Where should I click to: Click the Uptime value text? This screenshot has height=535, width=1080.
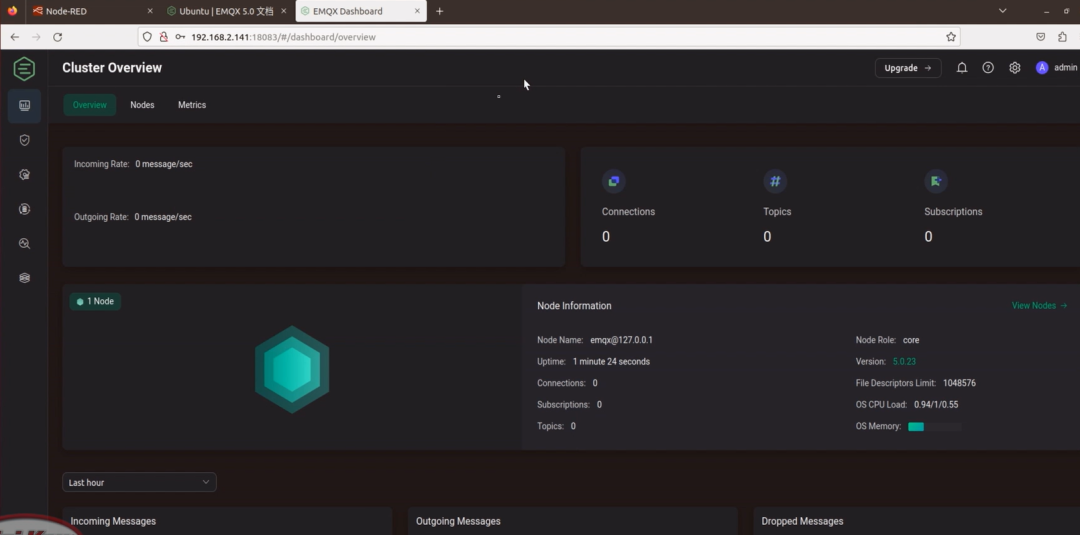(611, 361)
